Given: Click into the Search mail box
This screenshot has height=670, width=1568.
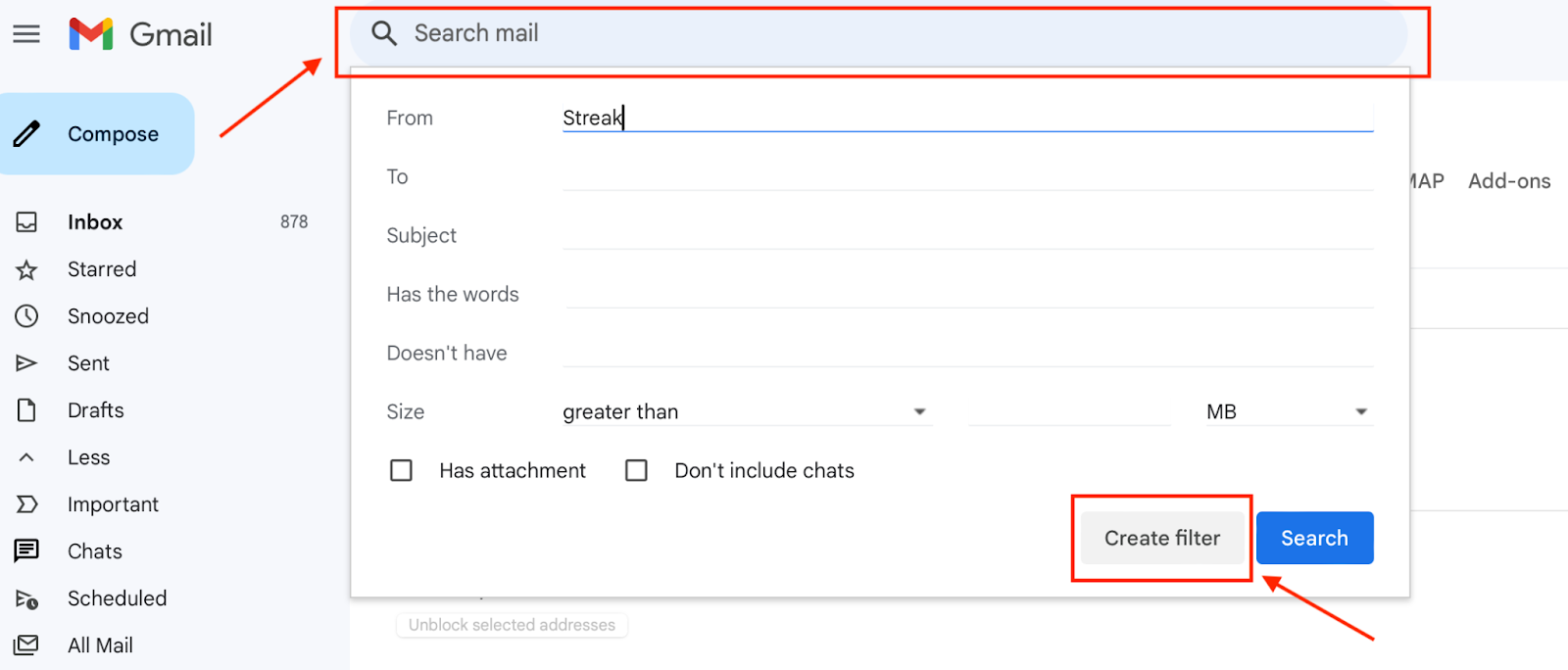Looking at the screenshot, I should 879,34.
